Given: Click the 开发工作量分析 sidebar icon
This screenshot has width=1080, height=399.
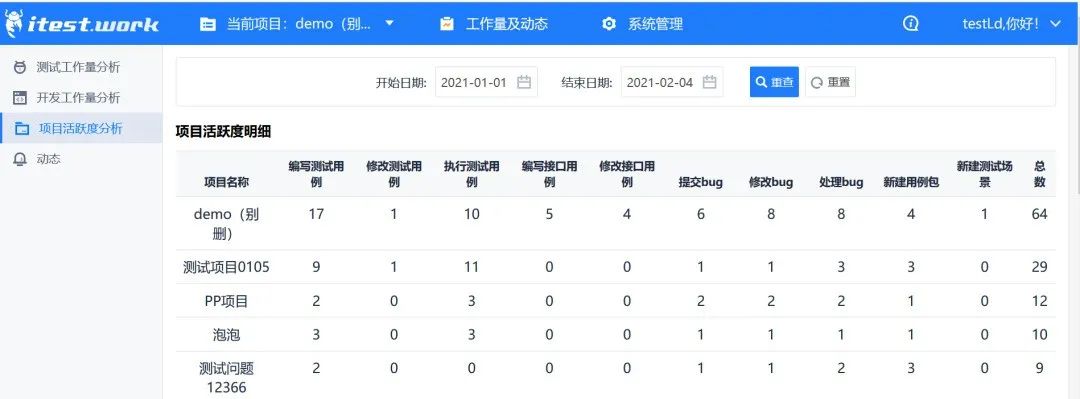Looking at the screenshot, I should click(21, 98).
